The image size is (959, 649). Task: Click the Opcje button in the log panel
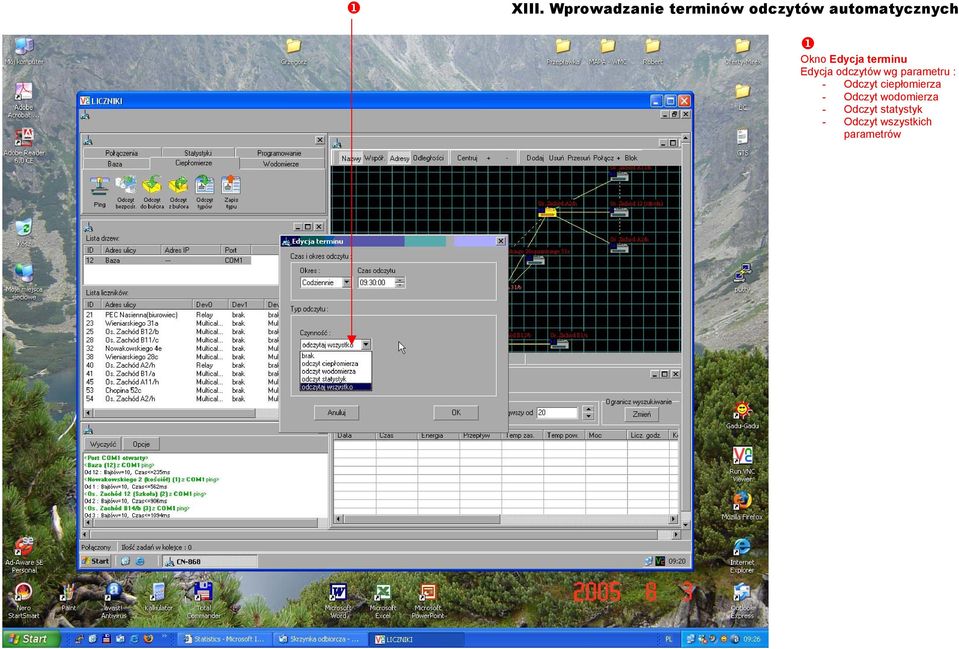pos(141,444)
